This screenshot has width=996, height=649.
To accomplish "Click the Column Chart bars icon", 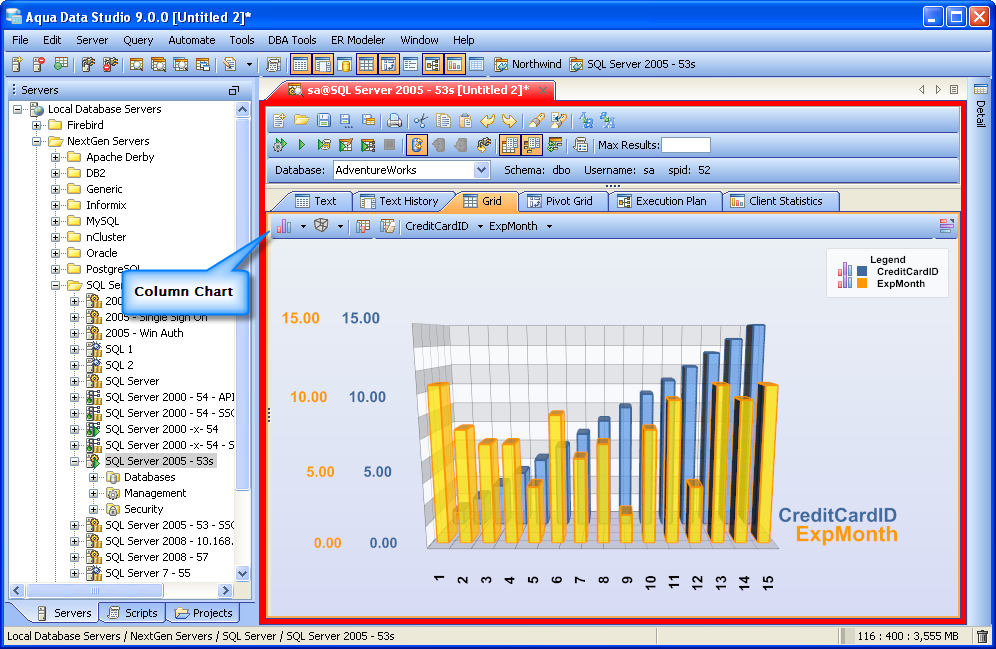I will tap(284, 226).
